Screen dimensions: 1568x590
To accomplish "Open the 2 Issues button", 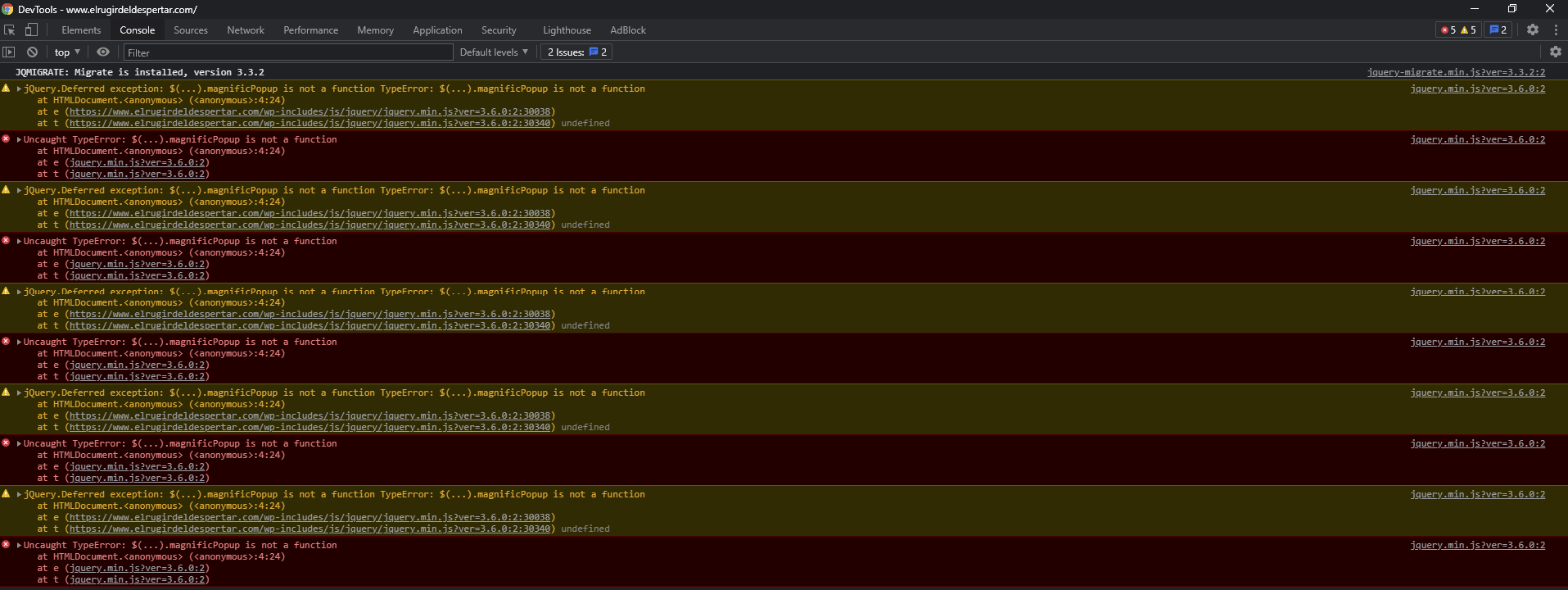I will (x=576, y=52).
